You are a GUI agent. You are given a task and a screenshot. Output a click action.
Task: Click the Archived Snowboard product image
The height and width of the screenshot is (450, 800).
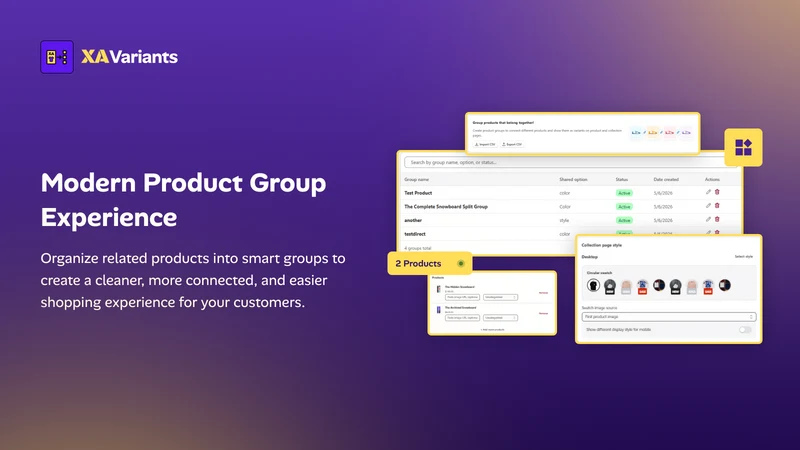point(438,310)
